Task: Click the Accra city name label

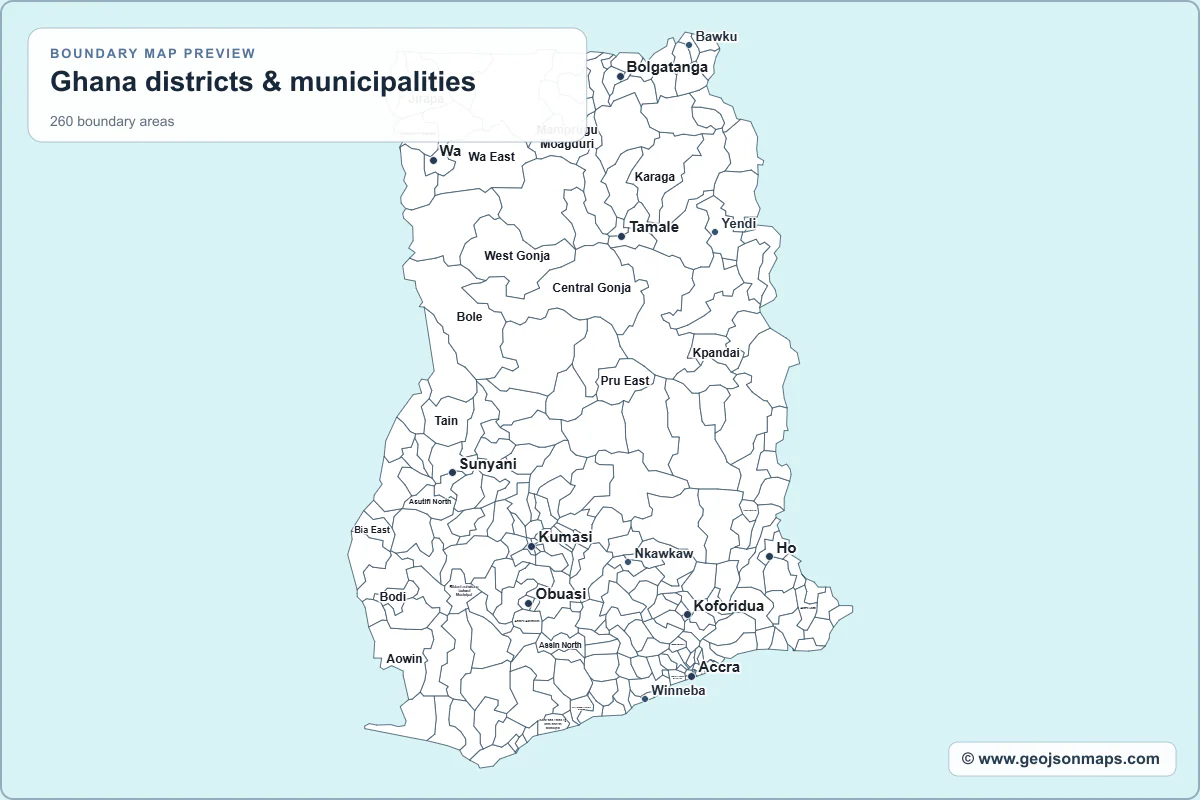Action: pos(720,667)
